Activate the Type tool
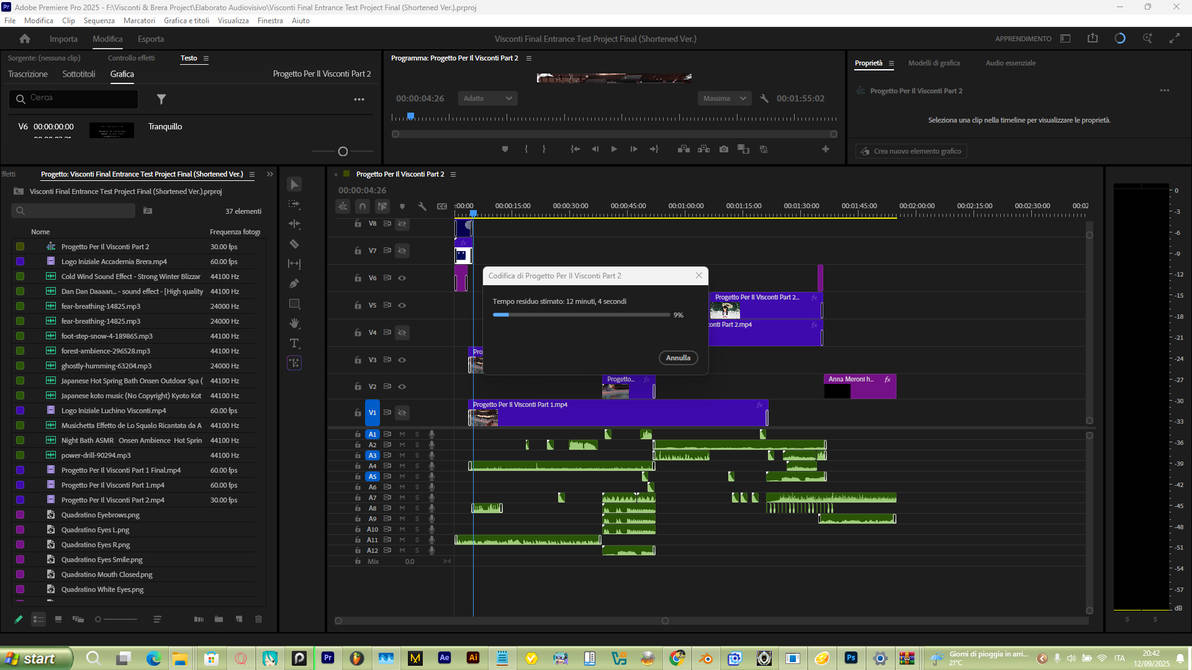This screenshot has width=1192, height=670. (294, 343)
